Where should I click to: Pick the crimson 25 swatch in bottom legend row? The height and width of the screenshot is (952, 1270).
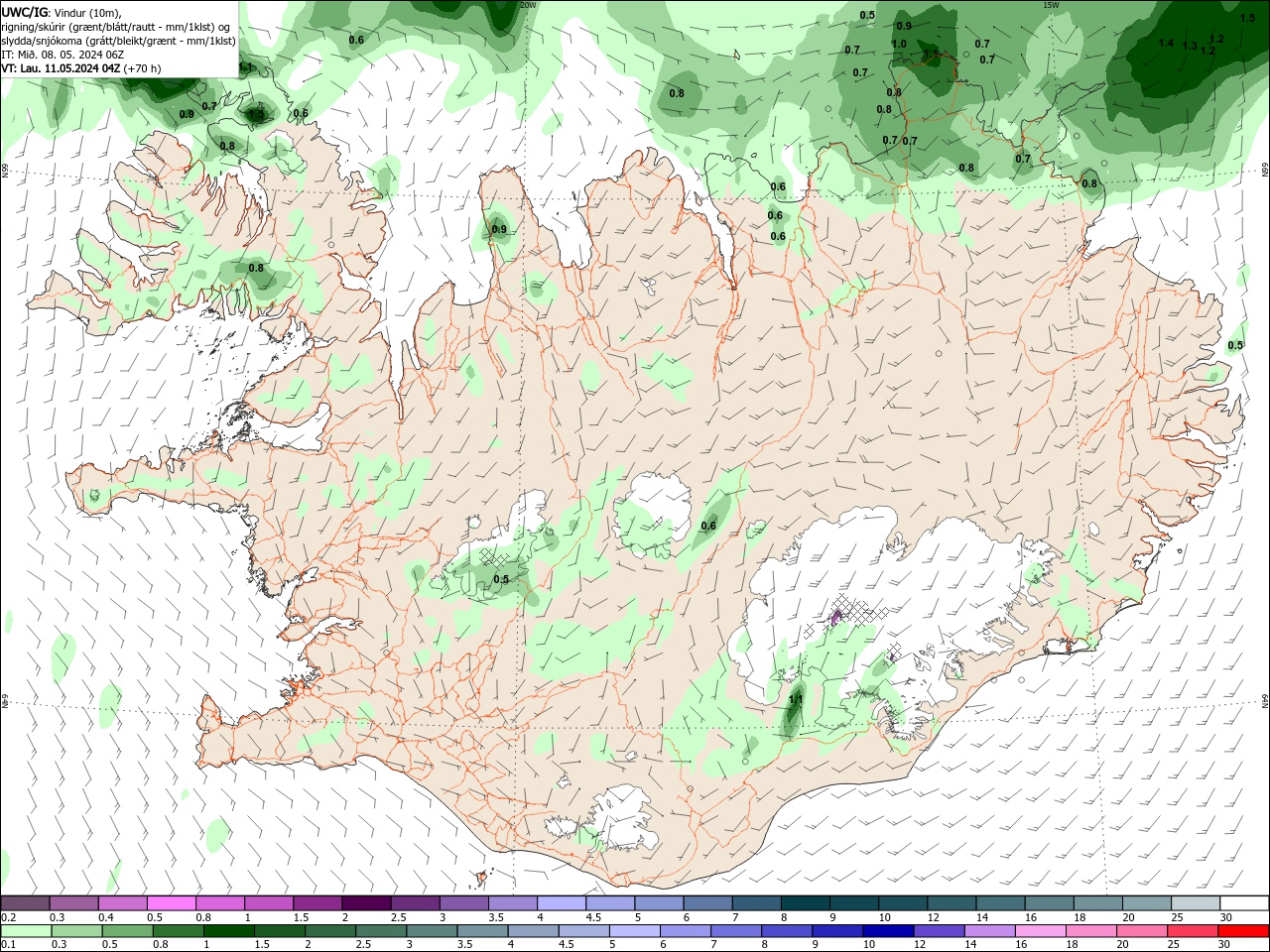1192,931
